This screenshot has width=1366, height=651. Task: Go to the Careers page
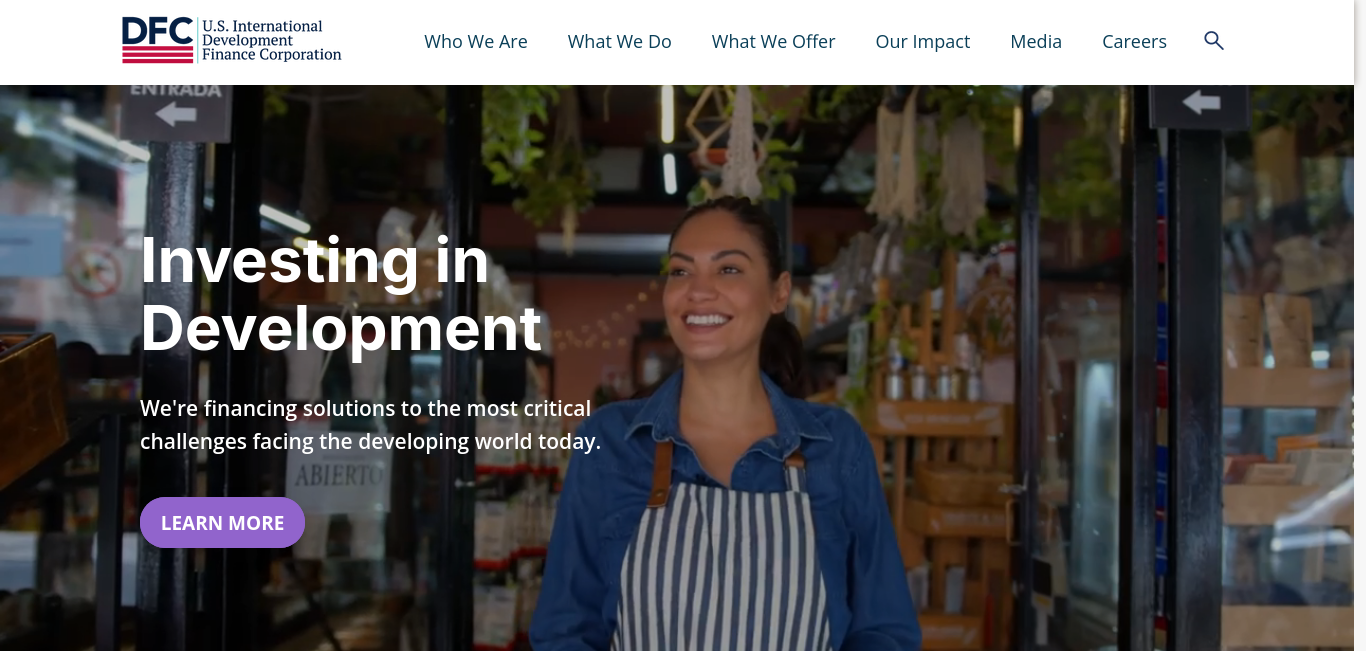(1134, 42)
